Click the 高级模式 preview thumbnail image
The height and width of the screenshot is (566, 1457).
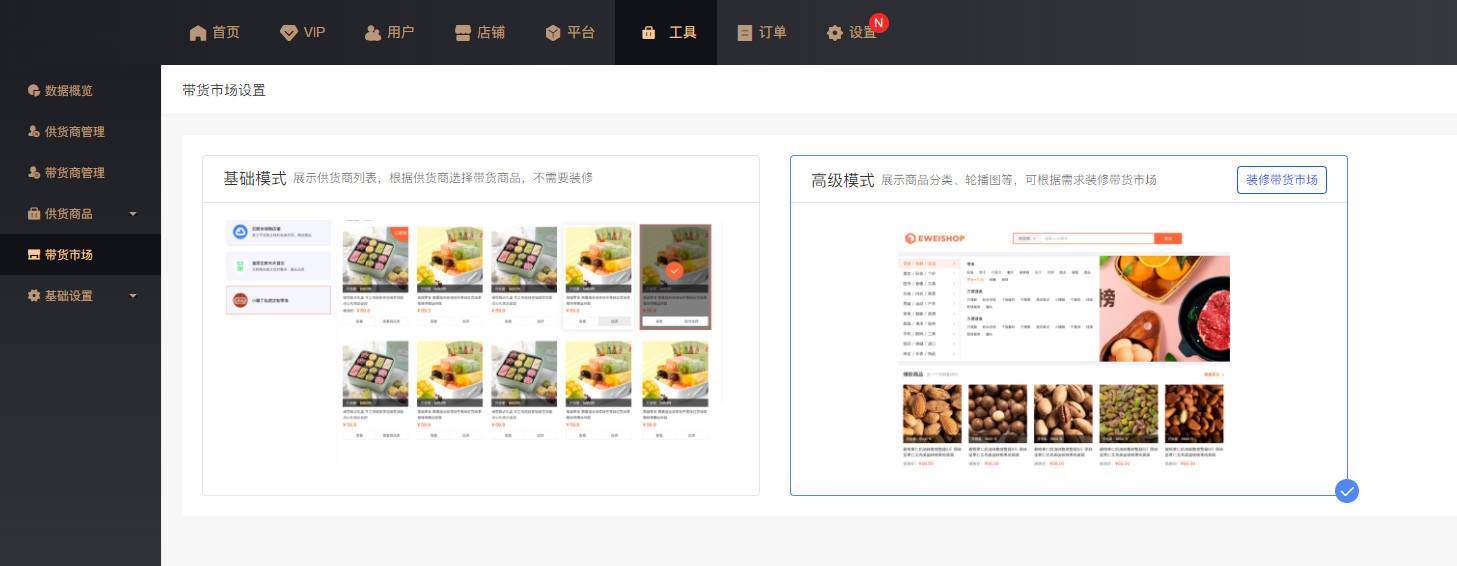(1065, 350)
